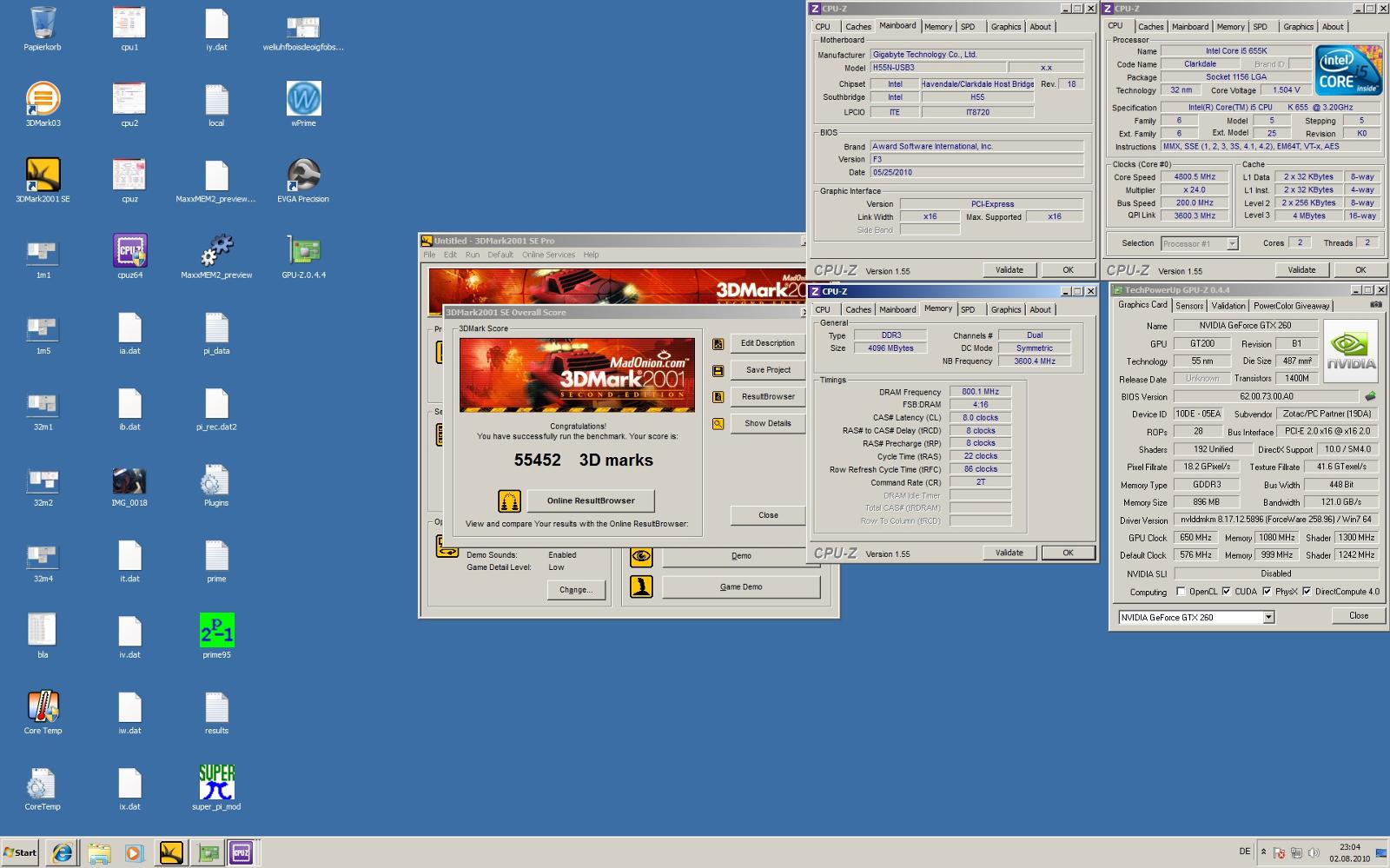Click the Edit Description button
Image resolution: width=1390 pixels, height=868 pixels.
pyautogui.click(x=768, y=343)
